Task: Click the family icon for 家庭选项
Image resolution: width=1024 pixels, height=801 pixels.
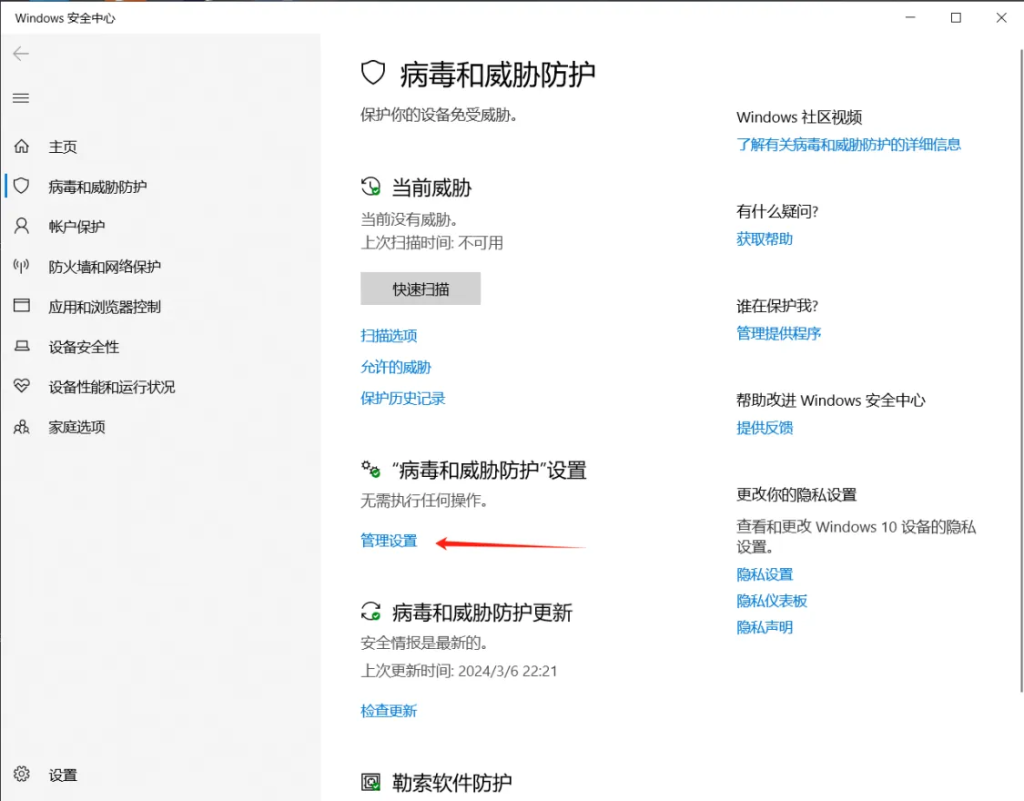Action: coord(22,426)
